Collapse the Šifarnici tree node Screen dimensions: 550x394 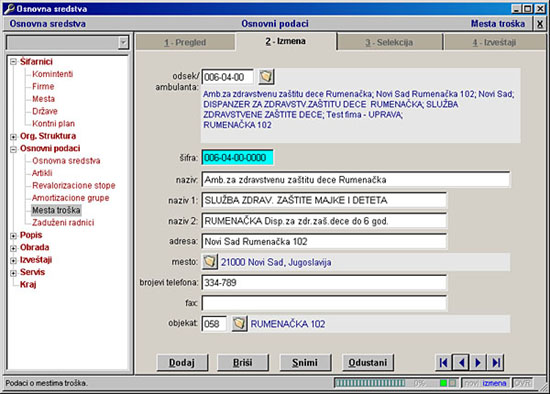coord(13,62)
